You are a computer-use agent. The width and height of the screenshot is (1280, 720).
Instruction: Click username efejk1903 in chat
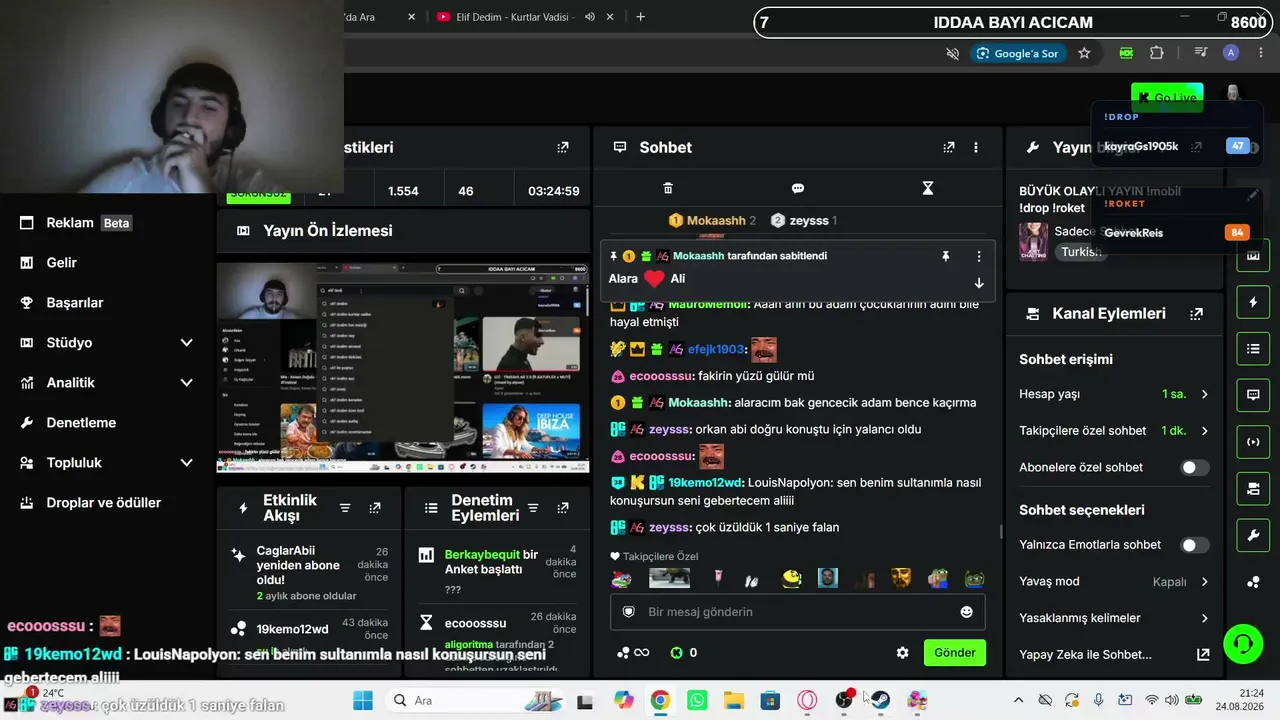click(715, 349)
